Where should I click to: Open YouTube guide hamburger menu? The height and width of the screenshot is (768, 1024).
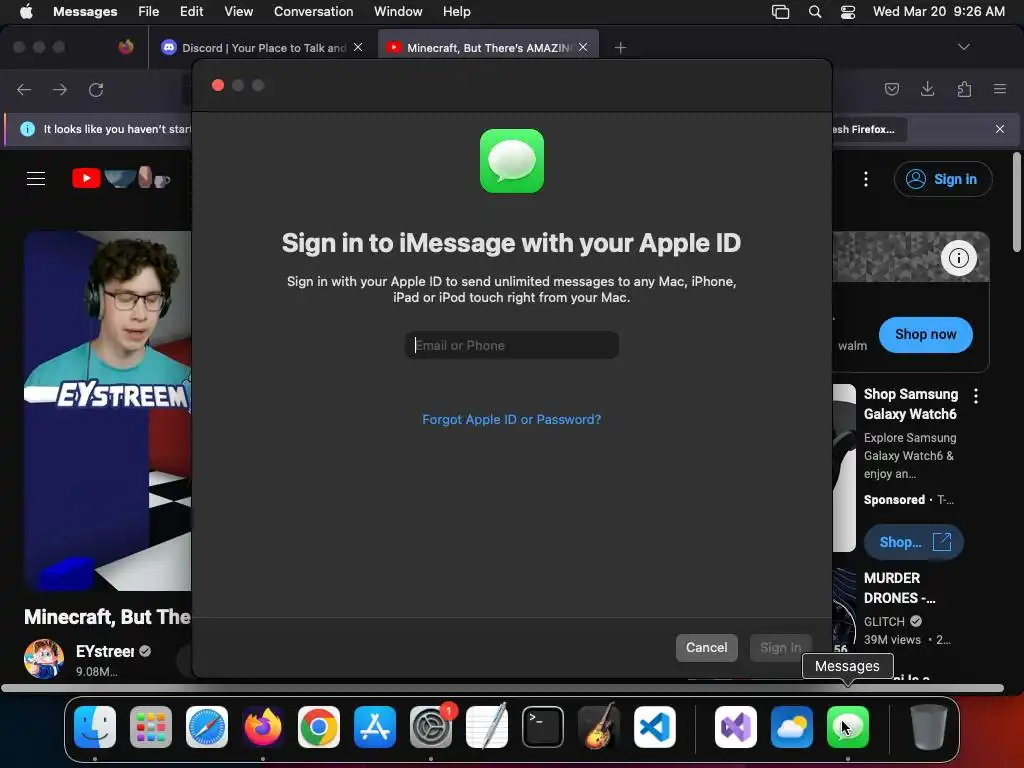tap(36, 178)
